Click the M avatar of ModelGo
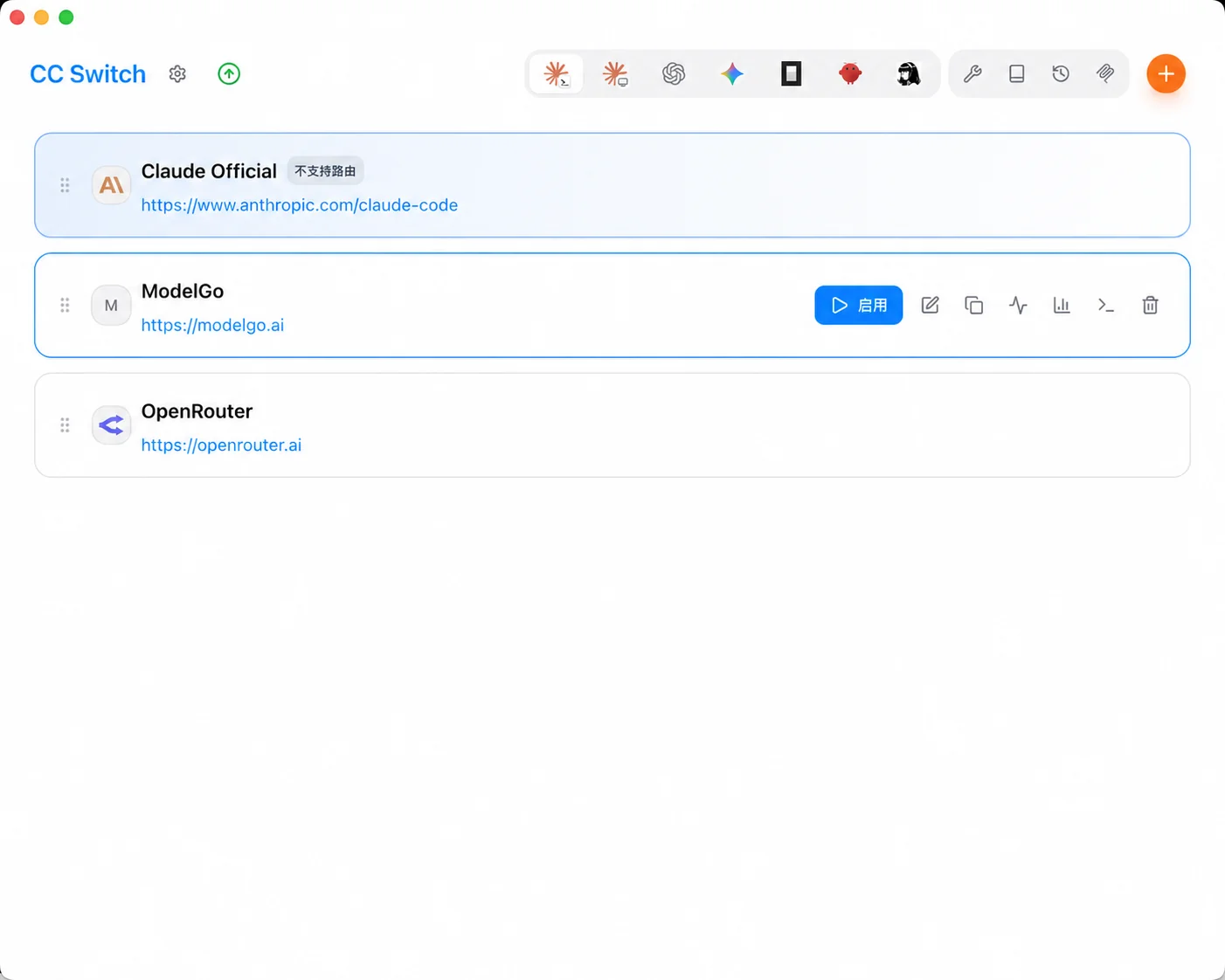 pyautogui.click(x=111, y=305)
